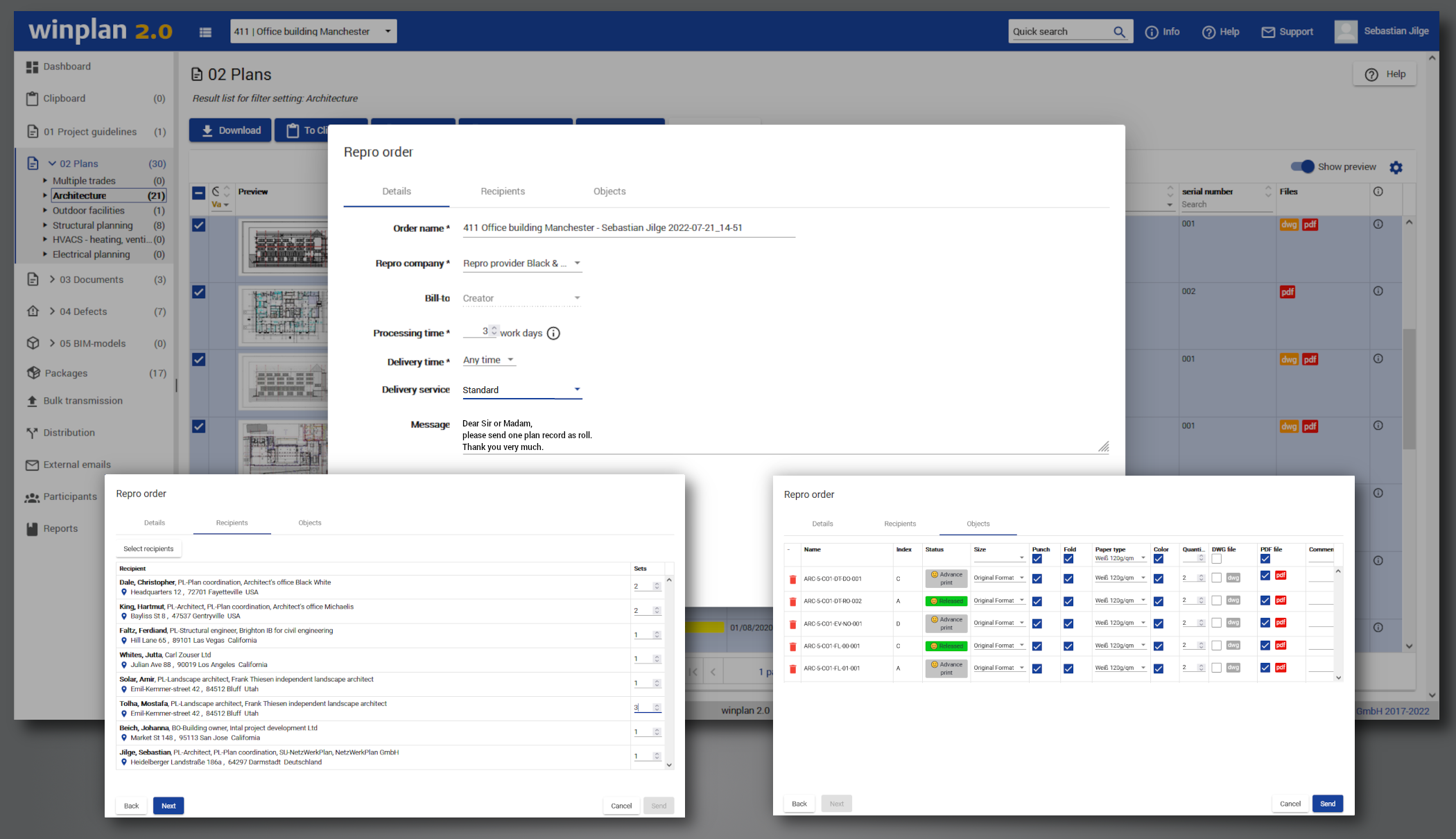The height and width of the screenshot is (839, 1456).
Task: Delete ARC-5-CO1-DT-DO-001 with trash icon
Action: (792, 579)
